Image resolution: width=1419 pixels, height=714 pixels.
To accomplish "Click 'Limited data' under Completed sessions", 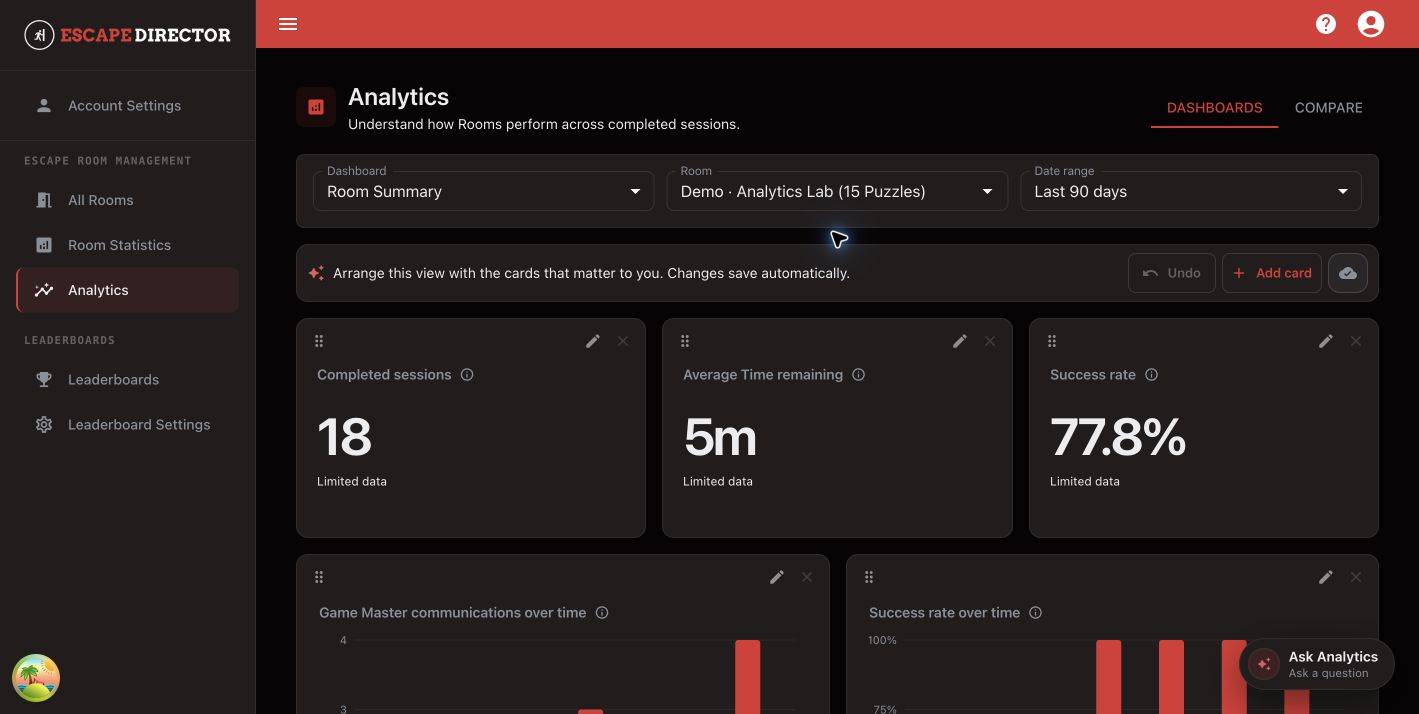I will [x=352, y=481].
